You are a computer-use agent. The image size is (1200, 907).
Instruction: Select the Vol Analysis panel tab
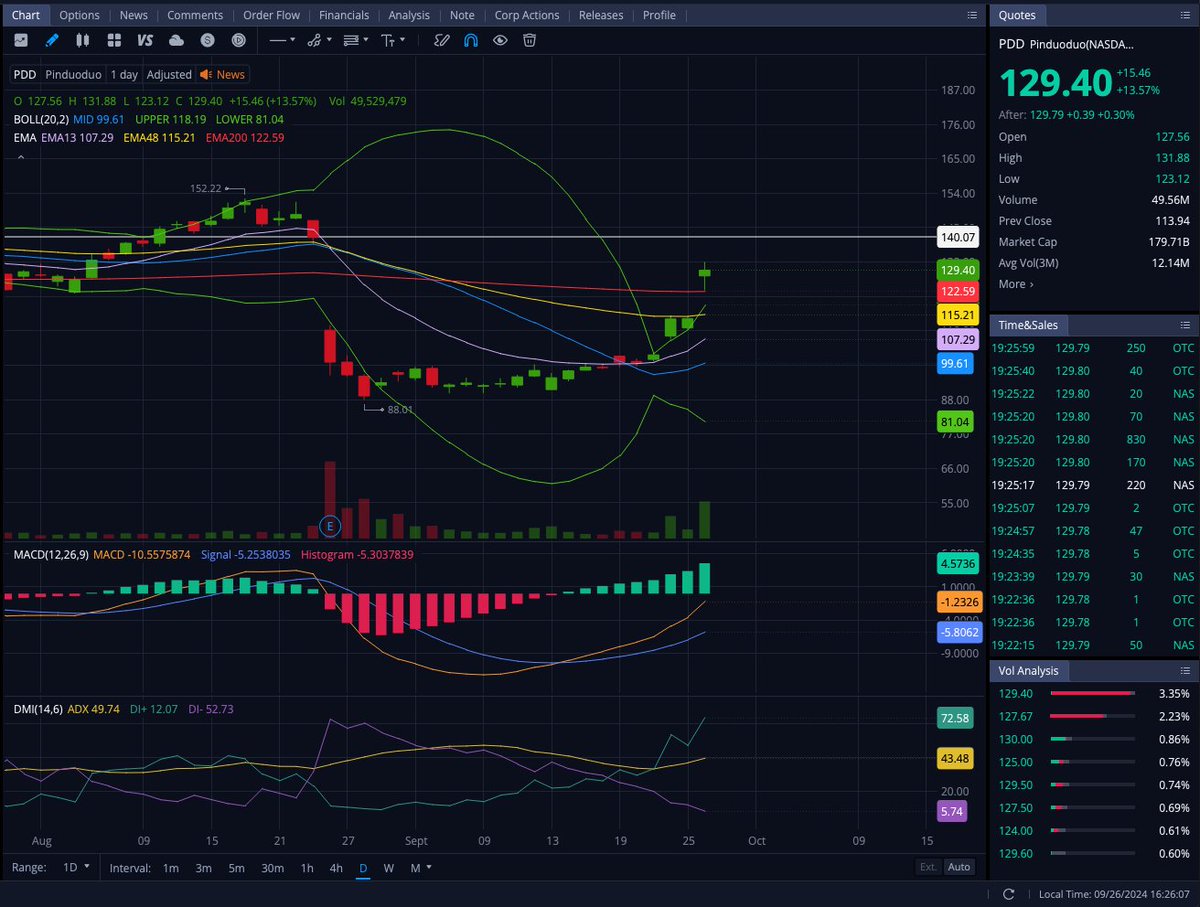pyautogui.click(x=1029, y=671)
